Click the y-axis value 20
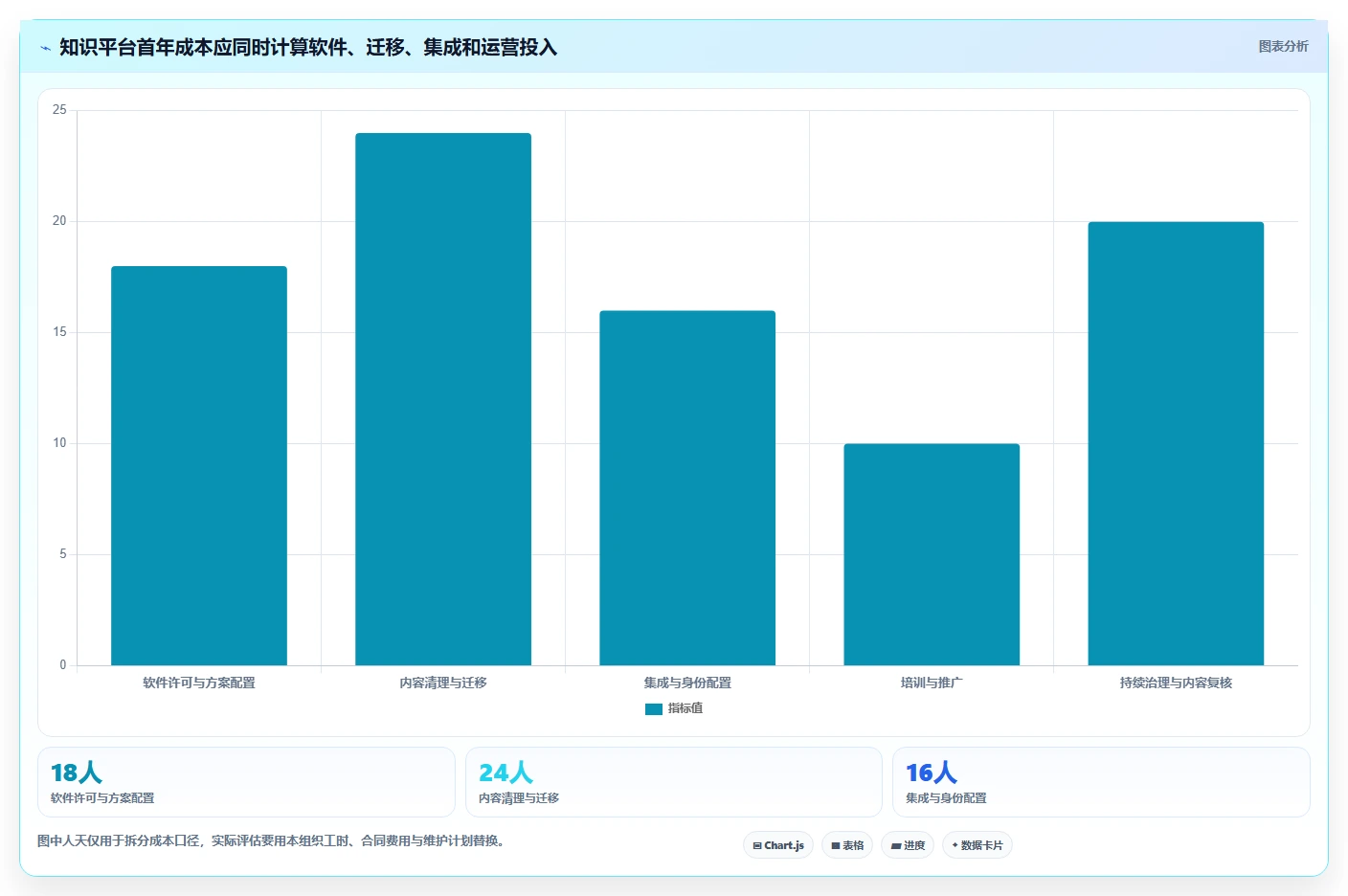 (59, 221)
